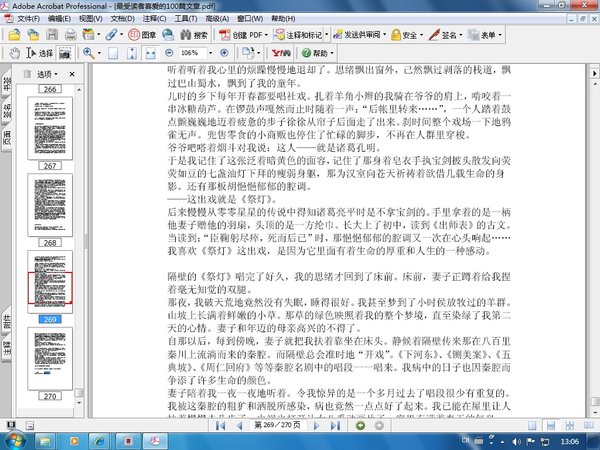Toggle single page layout in status bar

(532, 426)
